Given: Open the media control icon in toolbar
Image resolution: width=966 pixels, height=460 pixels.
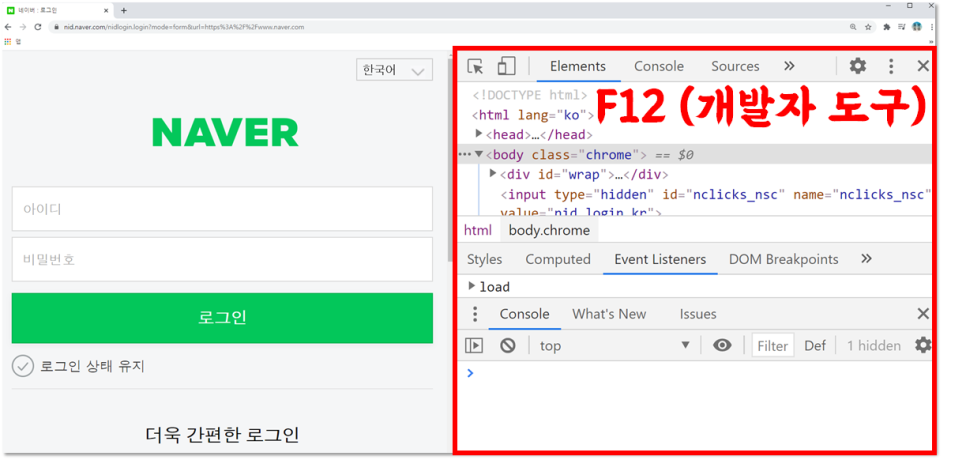Looking at the screenshot, I should point(901,27).
